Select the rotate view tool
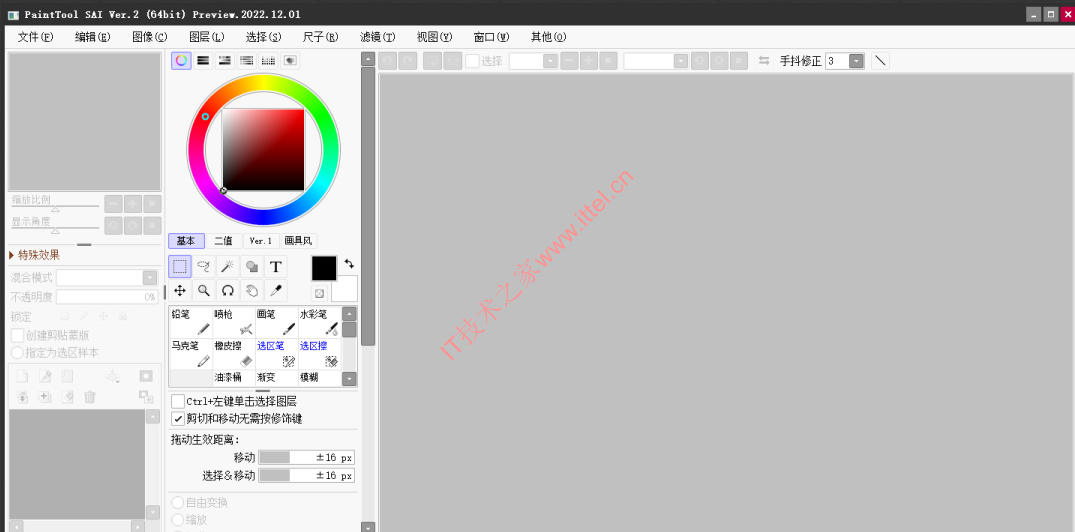Viewport: 1075px width, 532px height. coord(228,291)
